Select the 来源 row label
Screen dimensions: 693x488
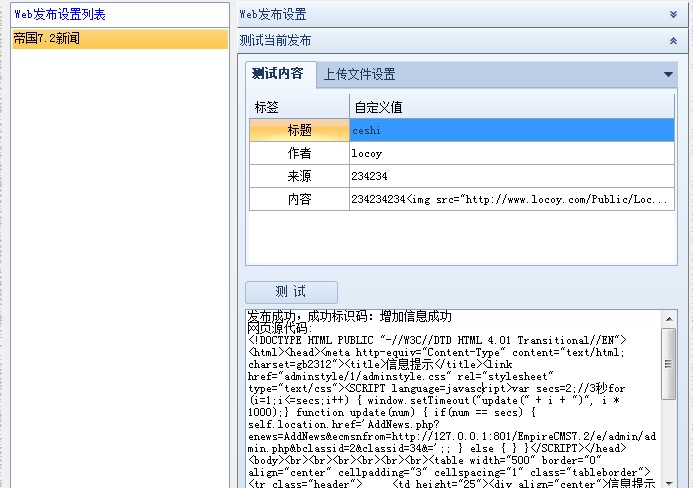(299, 176)
